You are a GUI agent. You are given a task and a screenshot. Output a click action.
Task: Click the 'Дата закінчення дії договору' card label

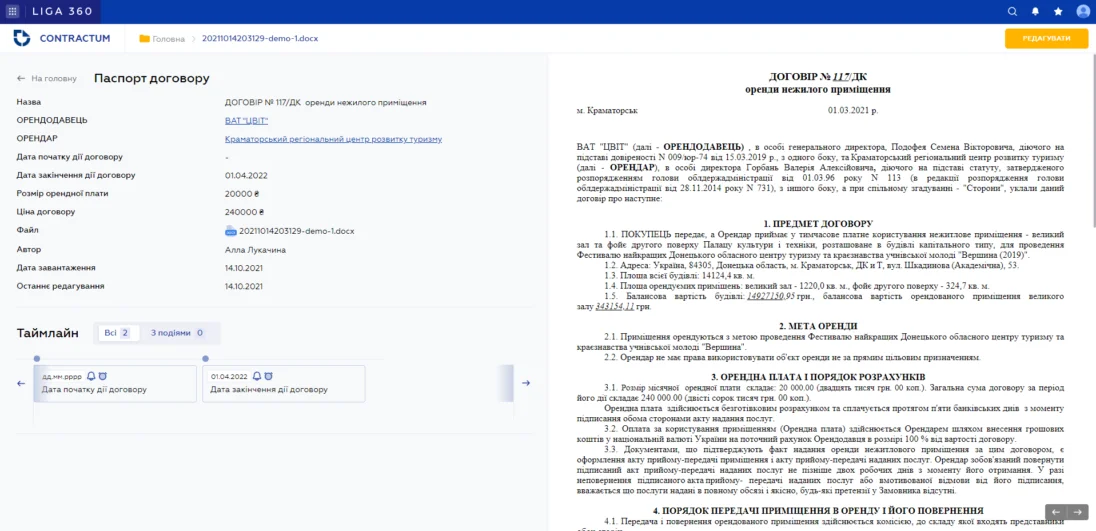coord(268,389)
